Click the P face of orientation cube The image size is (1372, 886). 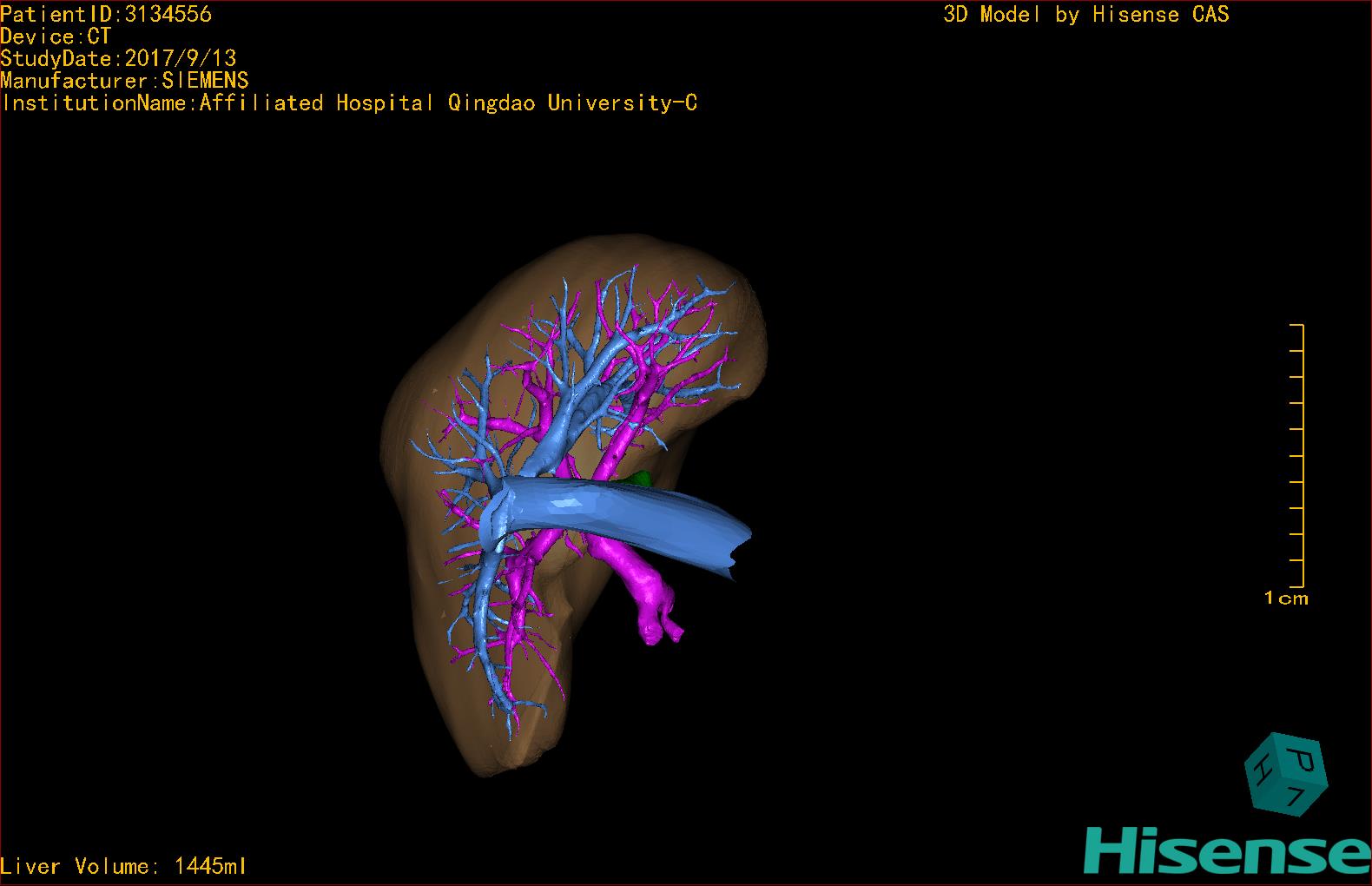1302,758
